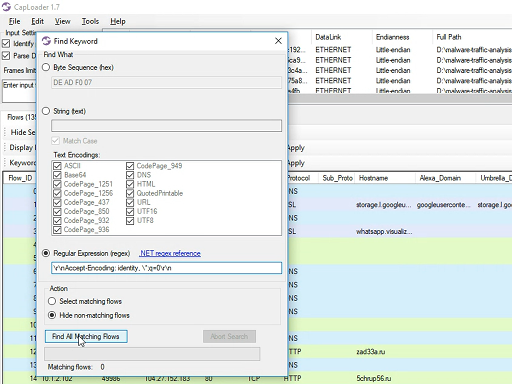This screenshot has height=384, width=512.
Task: Click the Sub_Proto column header
Action: (x=337, y=178)
